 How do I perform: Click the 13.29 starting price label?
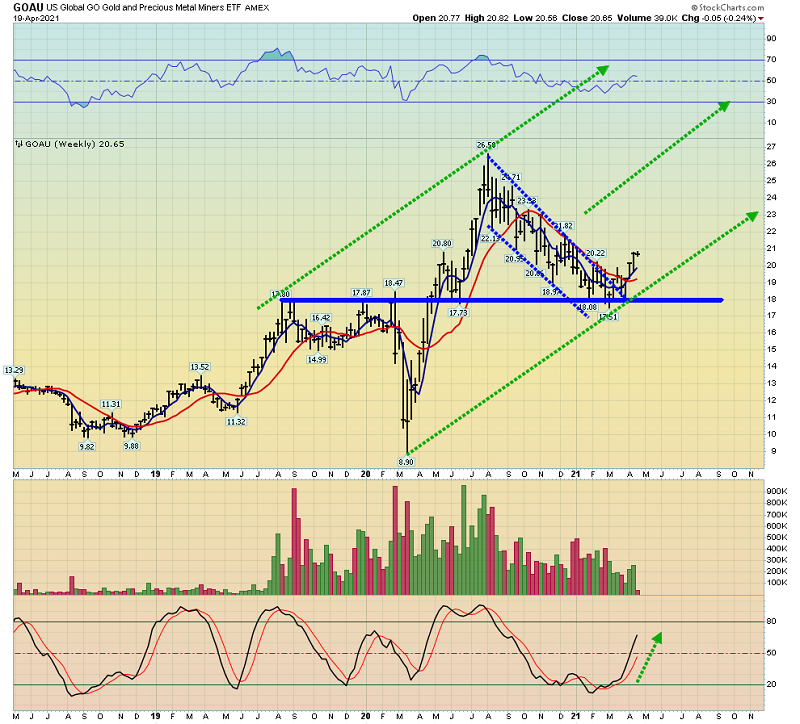click(x=14, y=370)
